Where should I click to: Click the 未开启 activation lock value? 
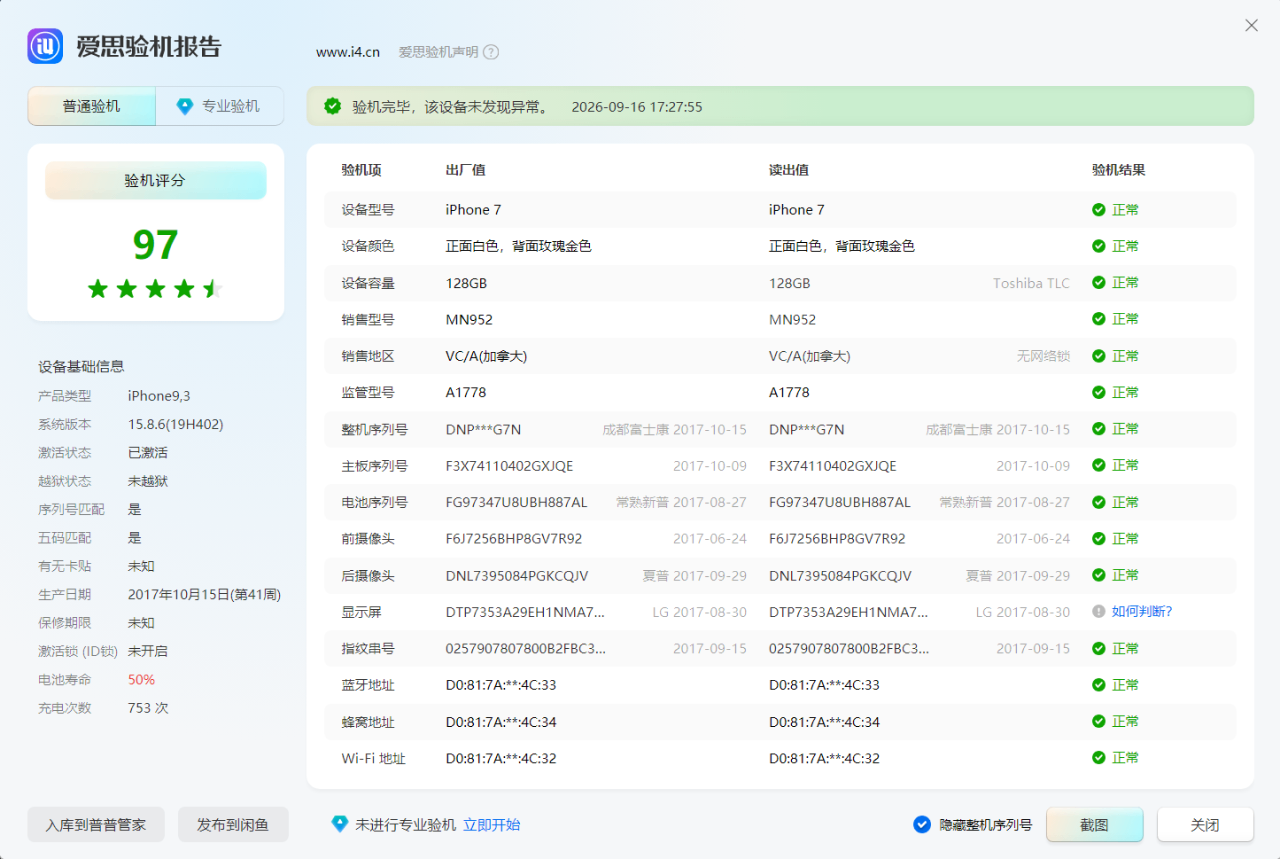pyautogui.click(x=148, y=651)
